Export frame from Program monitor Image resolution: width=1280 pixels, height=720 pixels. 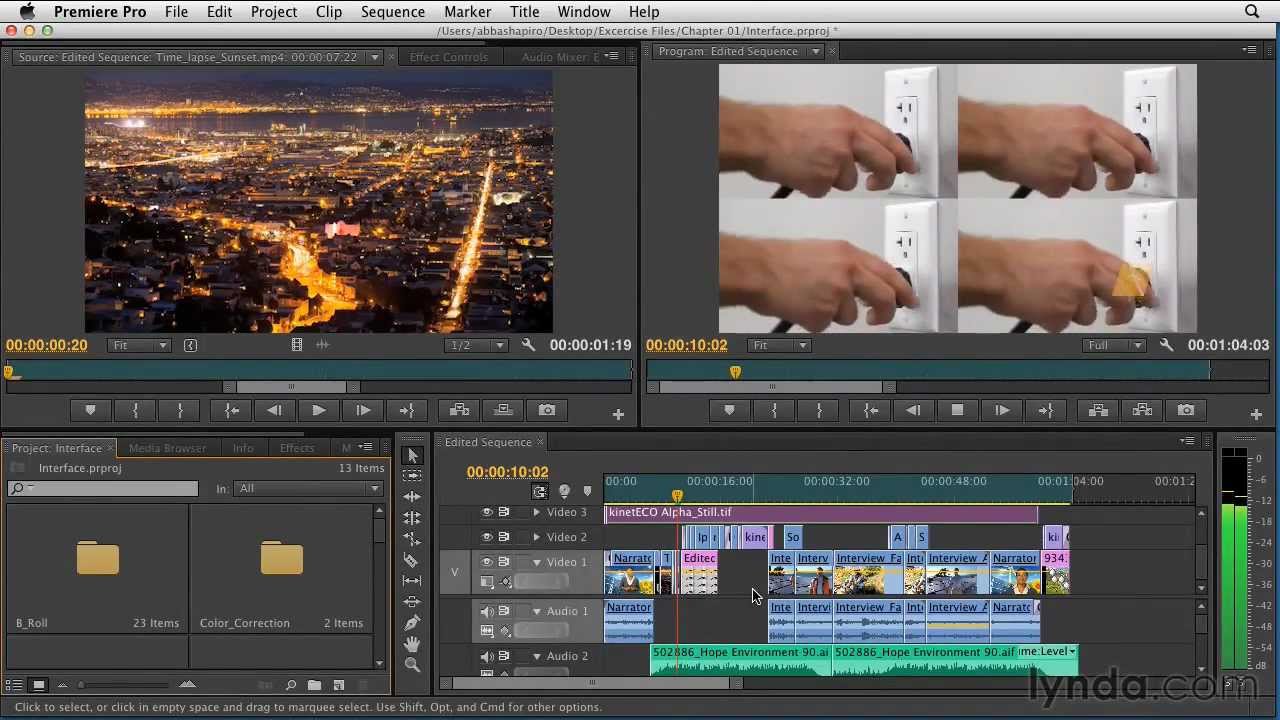tap(1186, 410)
